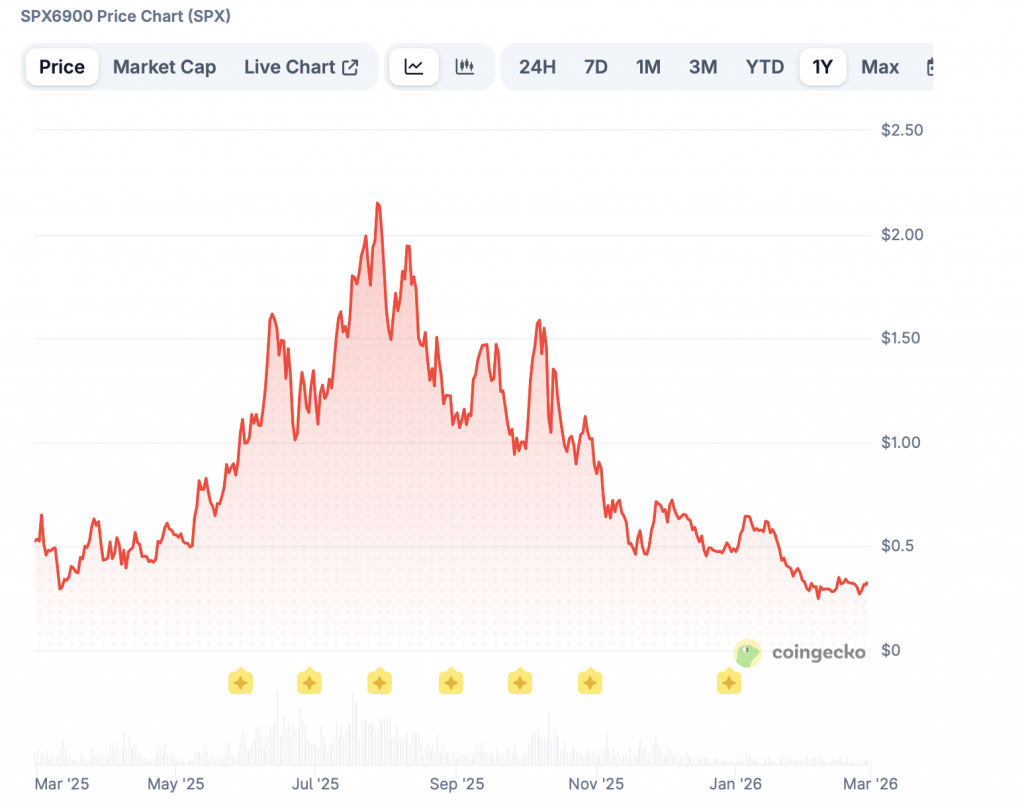The height and width of the screenshot is (802, 1024).
Task: Switch to the Market Cap tab
Action: pyautogui.click(x=164, y=66)
